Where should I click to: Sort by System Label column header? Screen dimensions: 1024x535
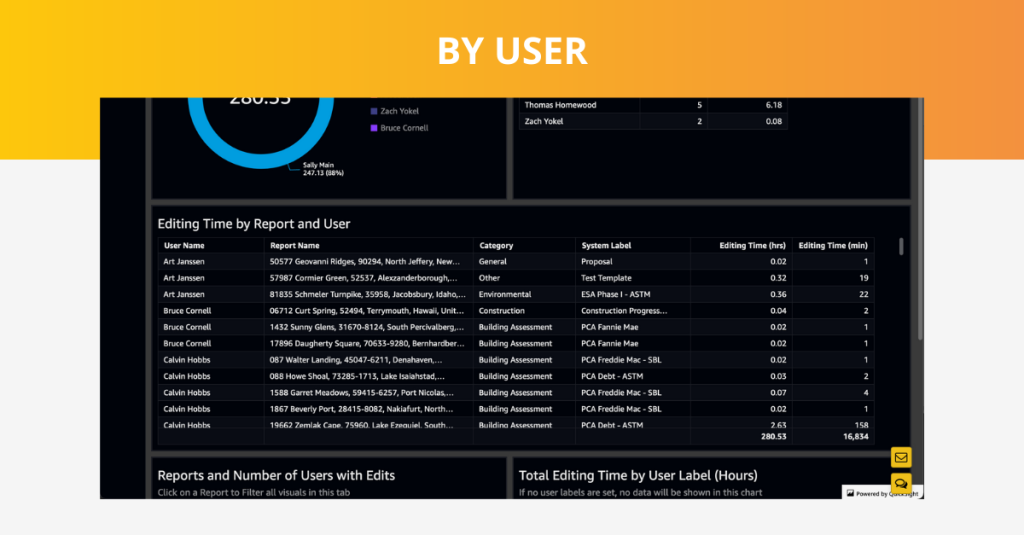[606, 246]
